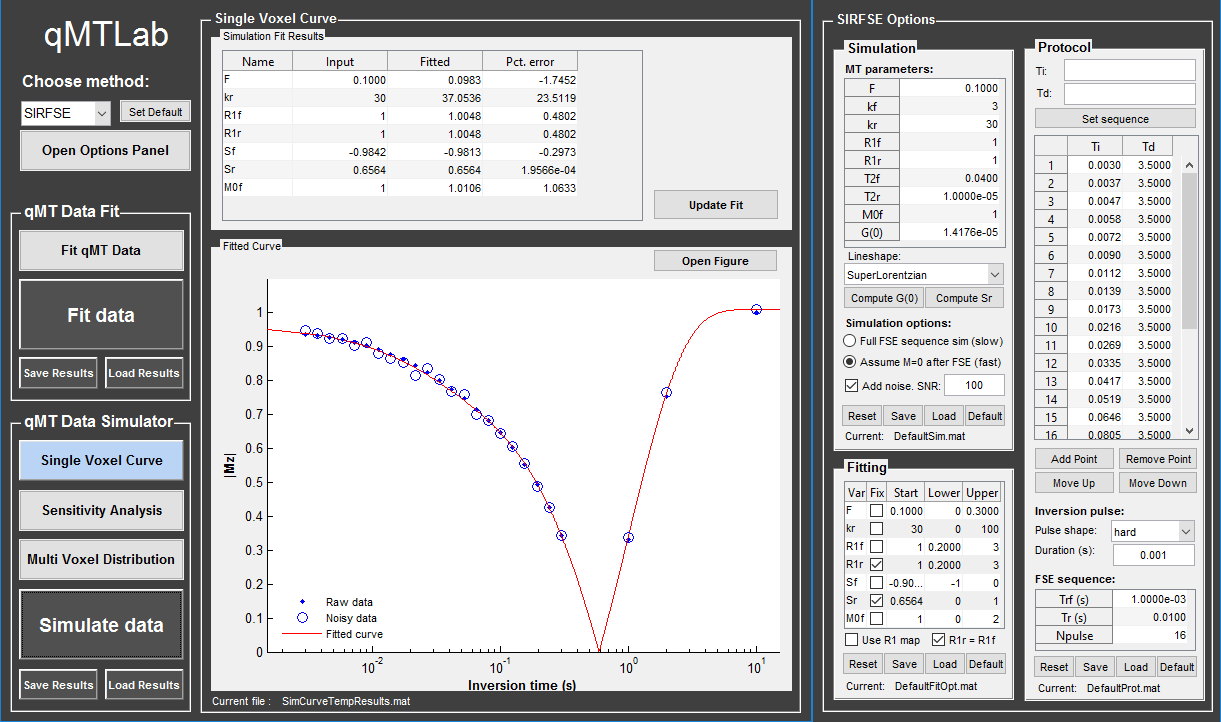
Task: Click the SNR value input field
Action: tap(974, 386)
